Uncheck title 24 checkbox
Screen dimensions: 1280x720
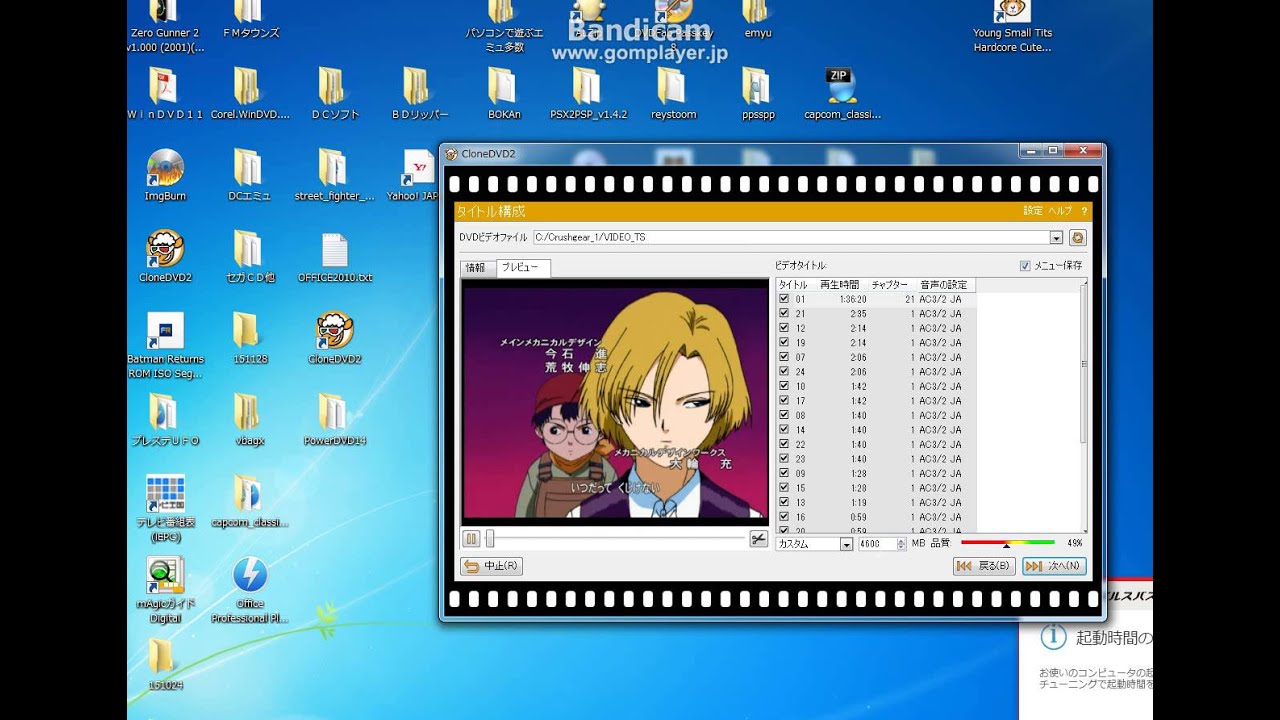(x=784, y=371)
